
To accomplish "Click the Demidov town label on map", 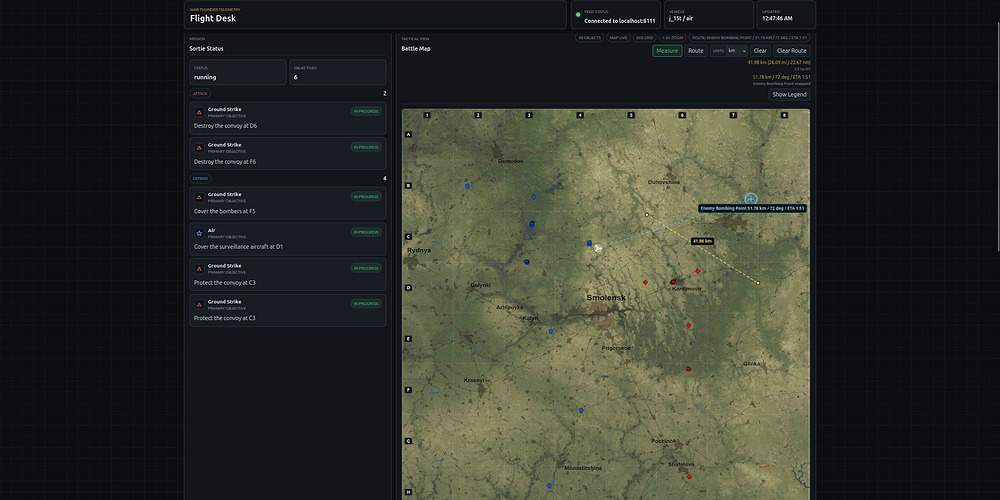I will coord(510,161).
